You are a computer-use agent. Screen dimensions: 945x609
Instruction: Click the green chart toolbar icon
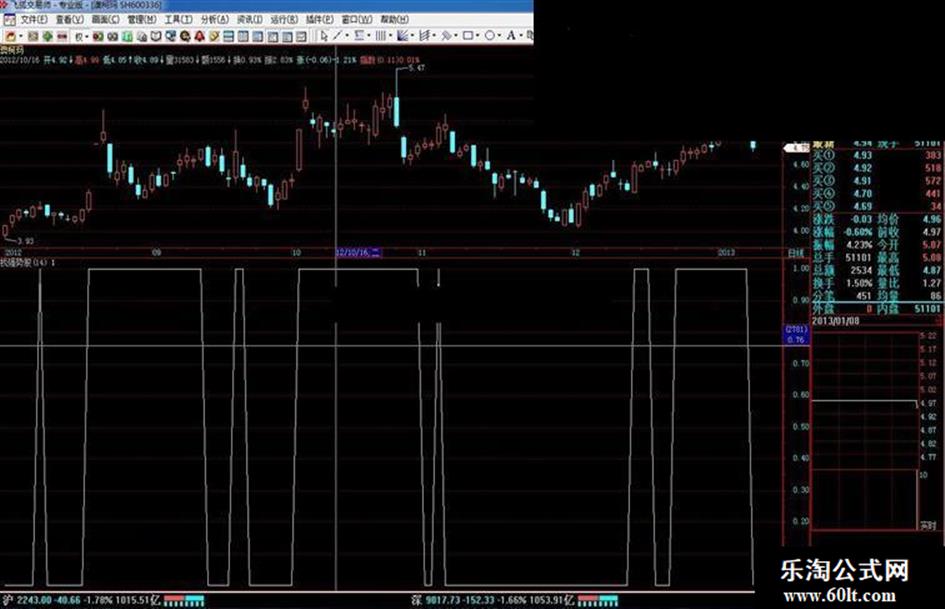(x=127, y=37)
